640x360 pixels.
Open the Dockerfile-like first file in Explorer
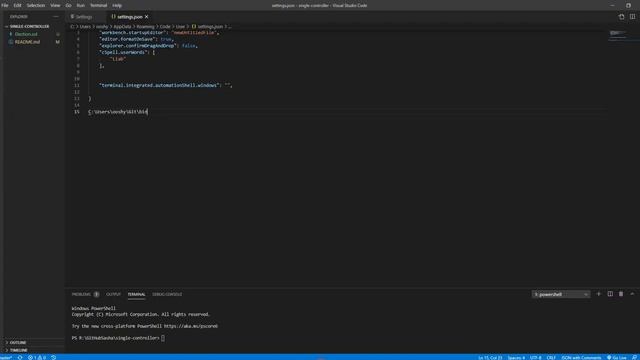coord(26,34)
